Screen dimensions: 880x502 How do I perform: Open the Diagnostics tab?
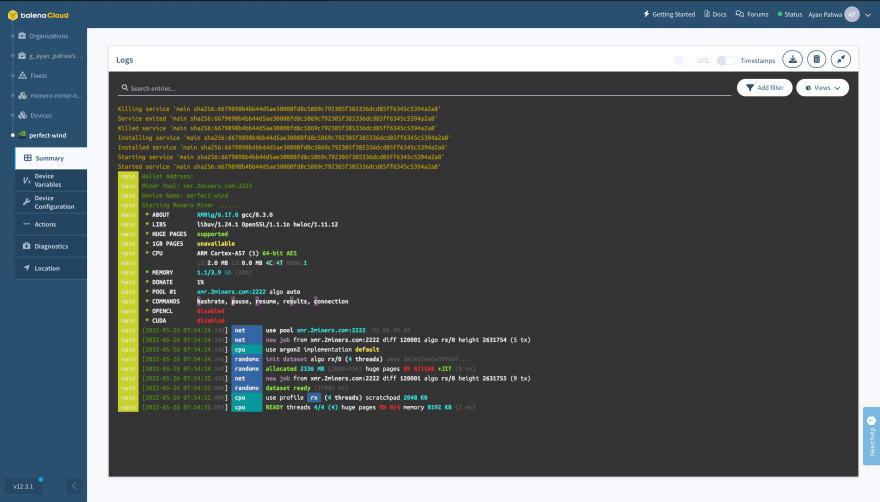[51, 246]
